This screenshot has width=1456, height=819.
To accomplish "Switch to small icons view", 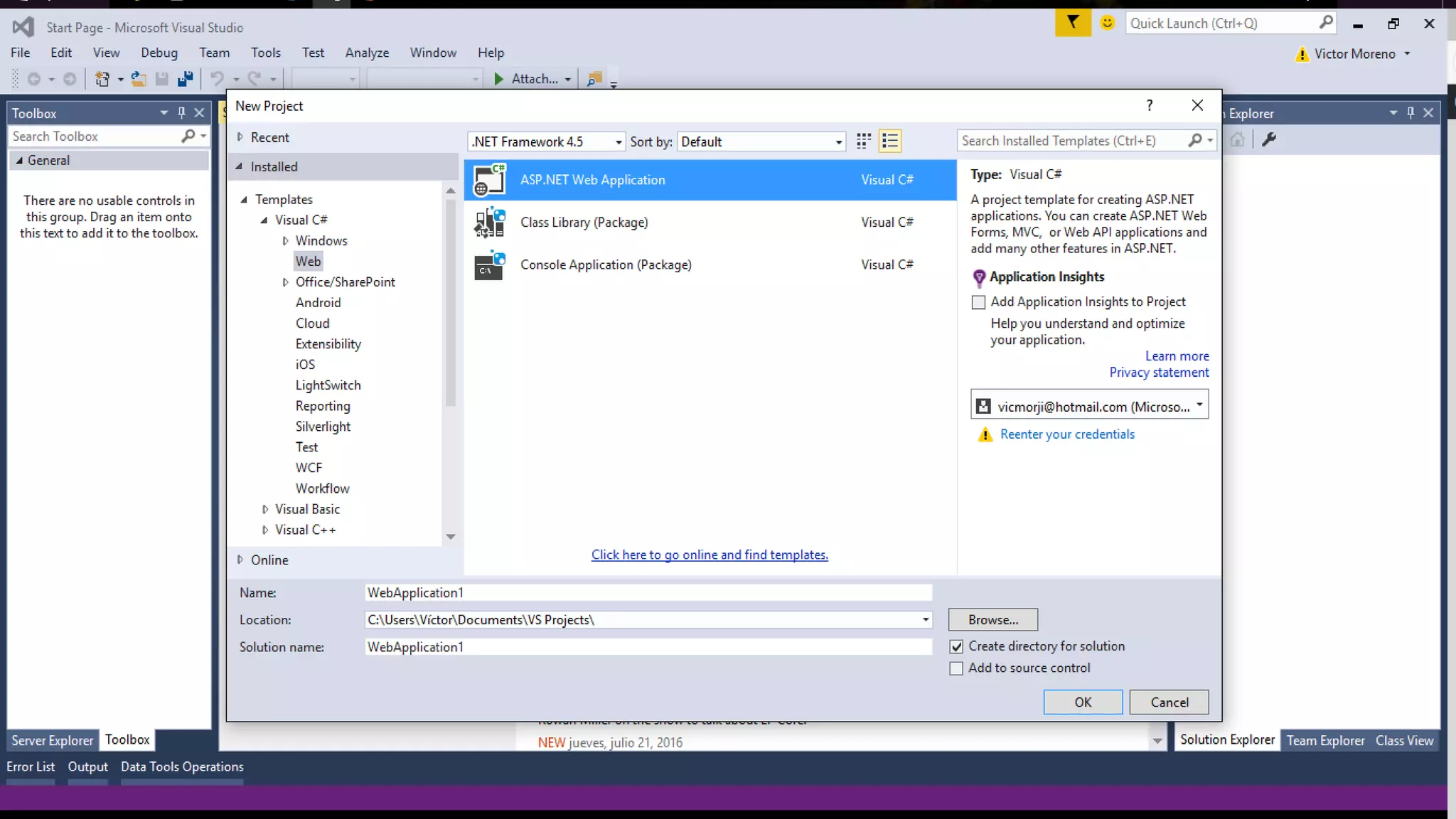I will click(x=863, y=141).
